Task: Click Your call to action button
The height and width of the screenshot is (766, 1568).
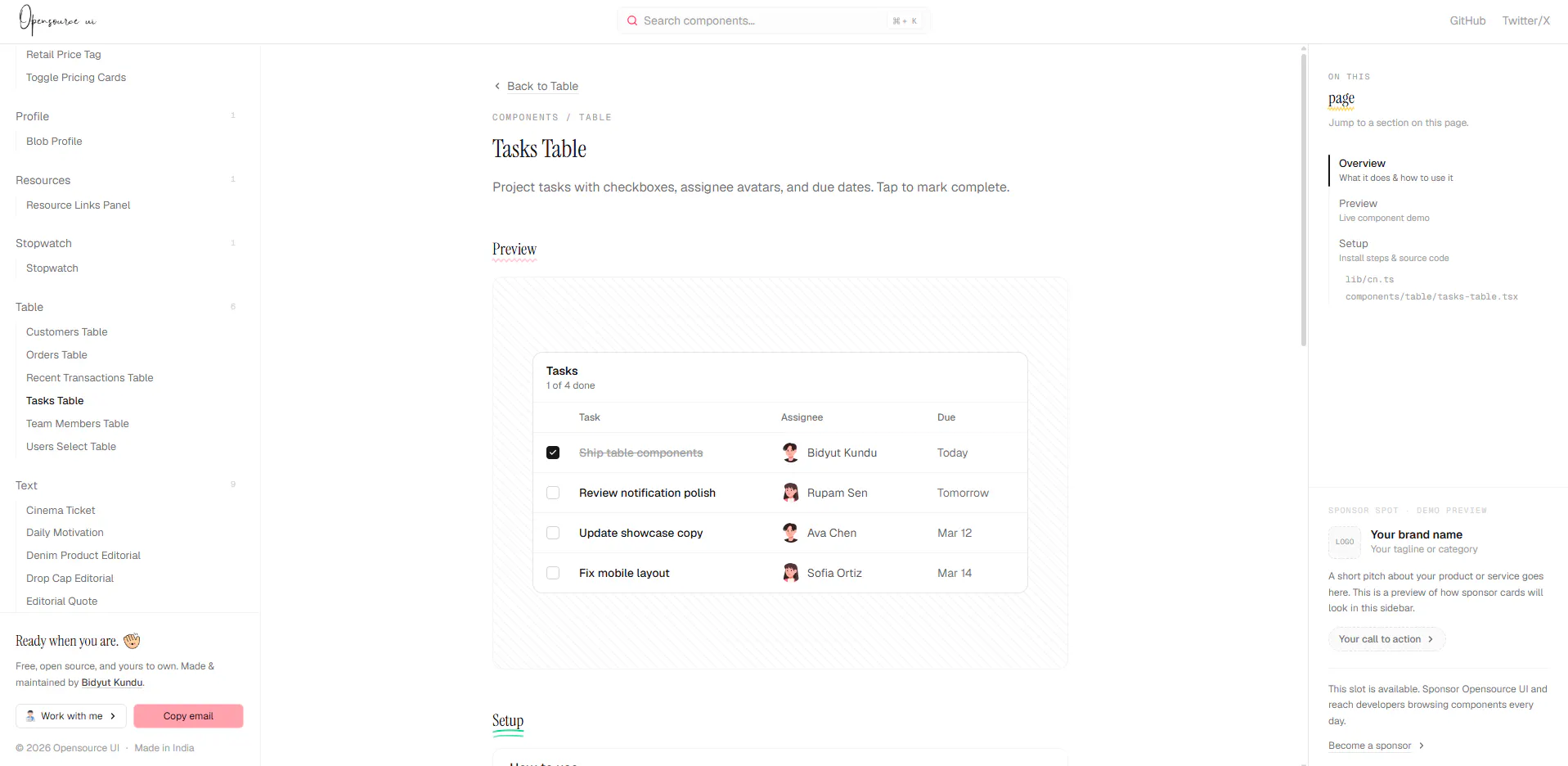Action: [x=1386, y=639]
